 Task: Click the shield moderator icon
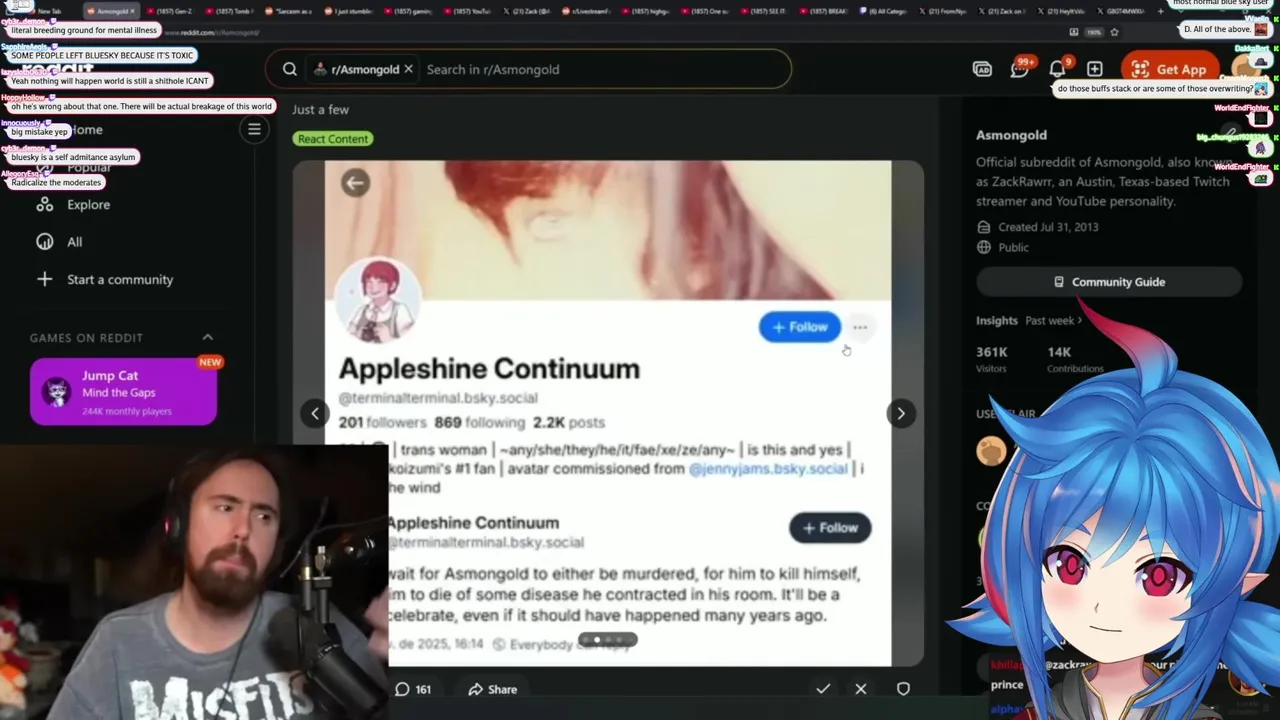[x=903, y=689]
